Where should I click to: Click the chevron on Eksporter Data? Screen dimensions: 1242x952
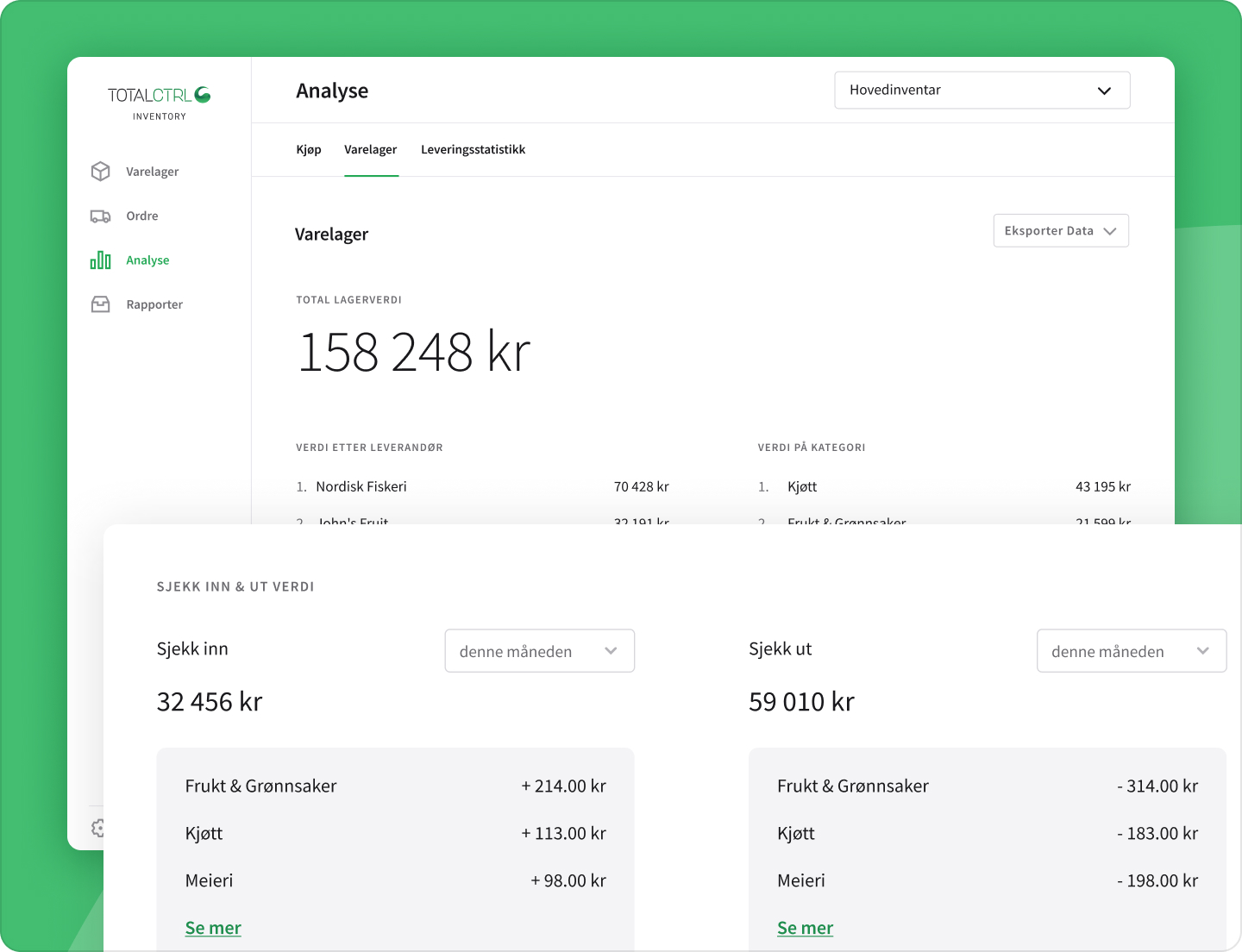[x=1110, y=231]
